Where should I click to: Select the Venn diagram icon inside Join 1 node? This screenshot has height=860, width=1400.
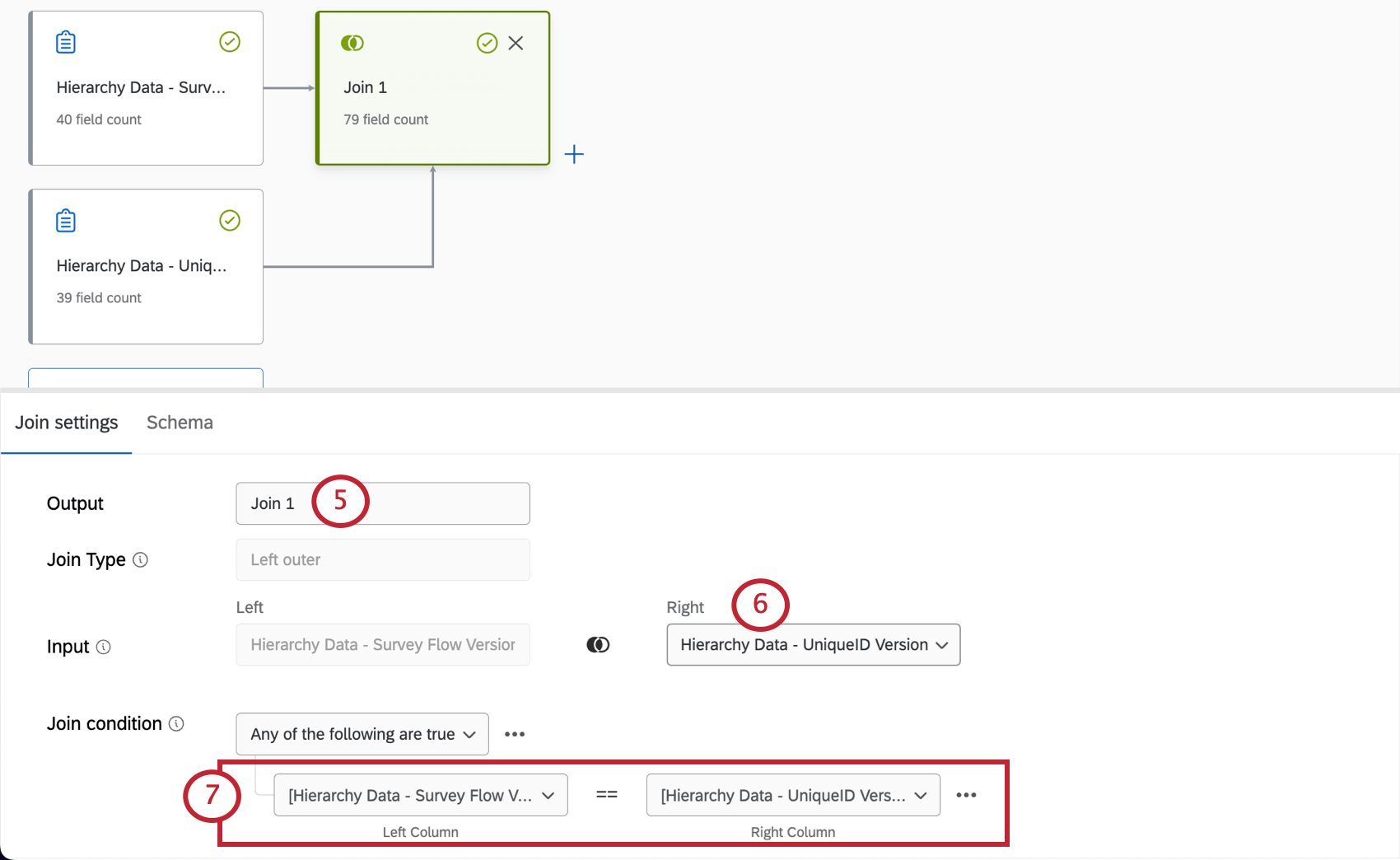pos(352,43)
